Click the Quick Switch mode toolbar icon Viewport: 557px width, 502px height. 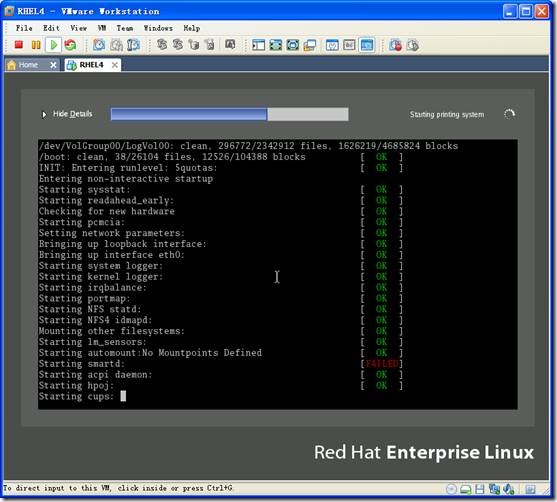pos(276,45)
